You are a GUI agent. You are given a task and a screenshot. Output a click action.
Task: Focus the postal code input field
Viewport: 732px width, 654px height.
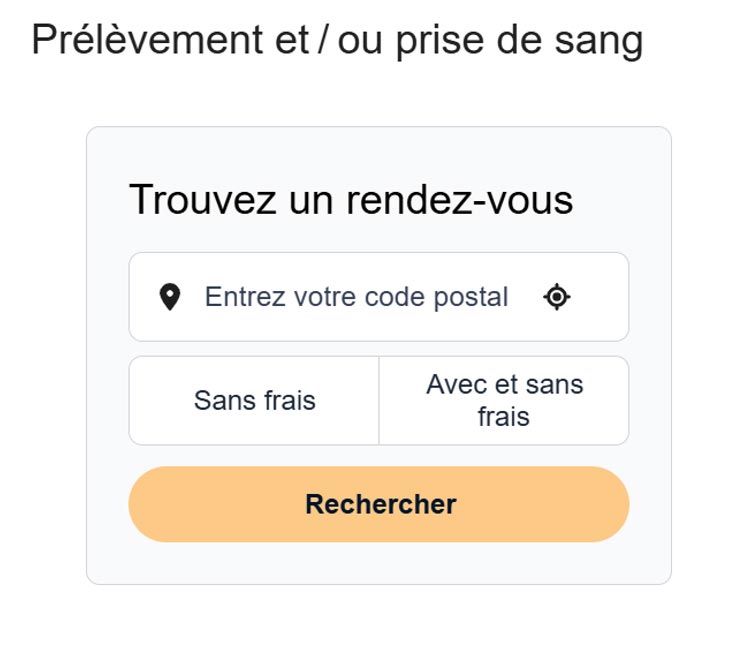[356, 297]
